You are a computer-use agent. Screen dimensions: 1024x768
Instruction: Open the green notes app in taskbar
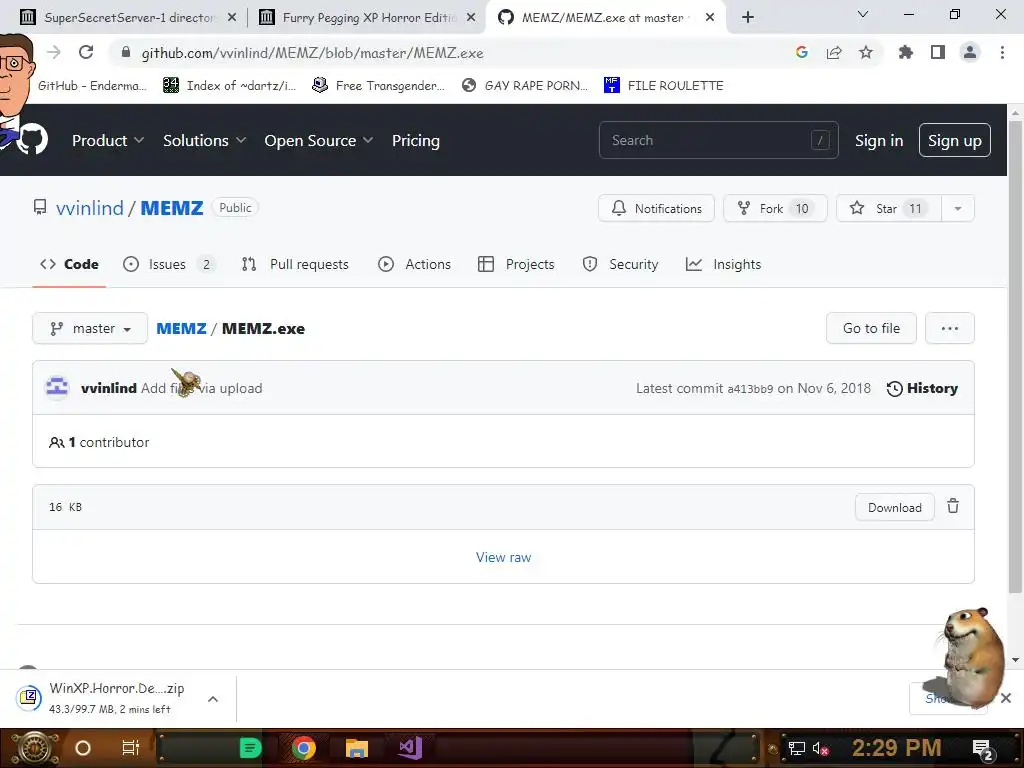click(x=250, y=748)
